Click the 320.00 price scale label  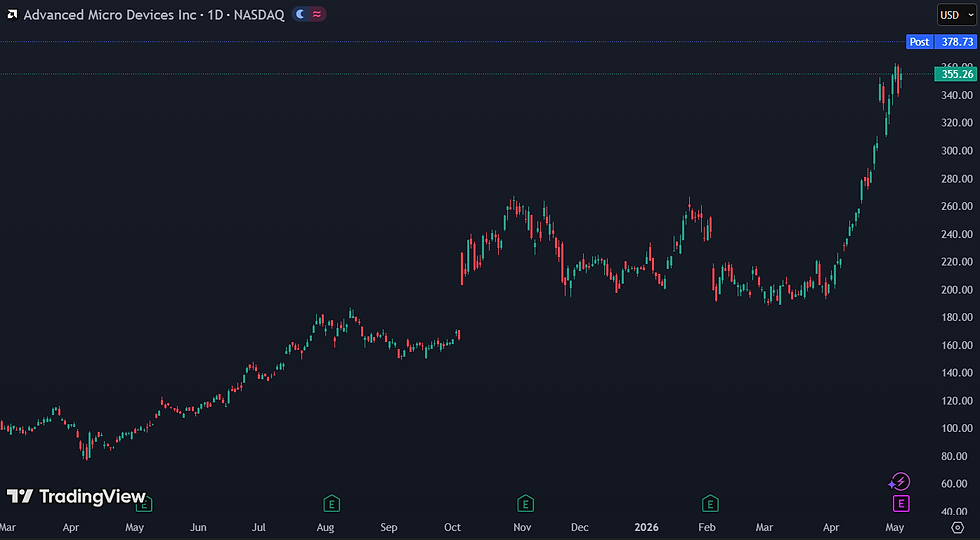click(x=957, y=122)
